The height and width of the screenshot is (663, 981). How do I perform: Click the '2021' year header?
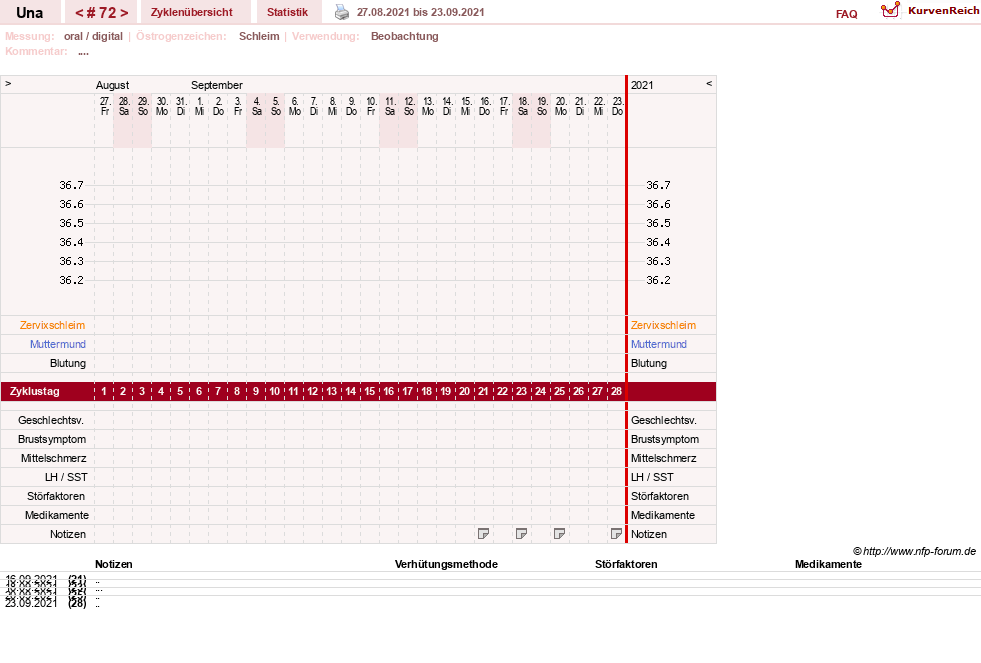tap(642, 85)
